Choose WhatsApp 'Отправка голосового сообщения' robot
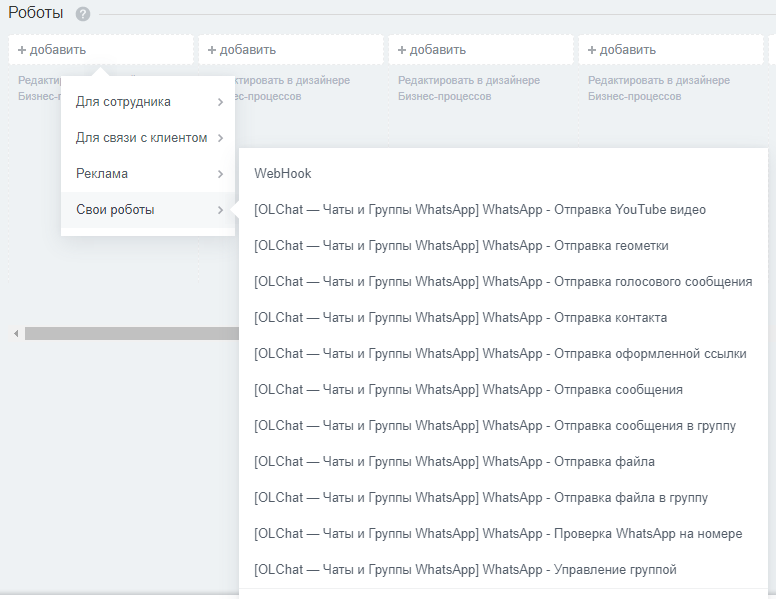The width and height of the screenshot is (776, 599). [x=503, y=282]
